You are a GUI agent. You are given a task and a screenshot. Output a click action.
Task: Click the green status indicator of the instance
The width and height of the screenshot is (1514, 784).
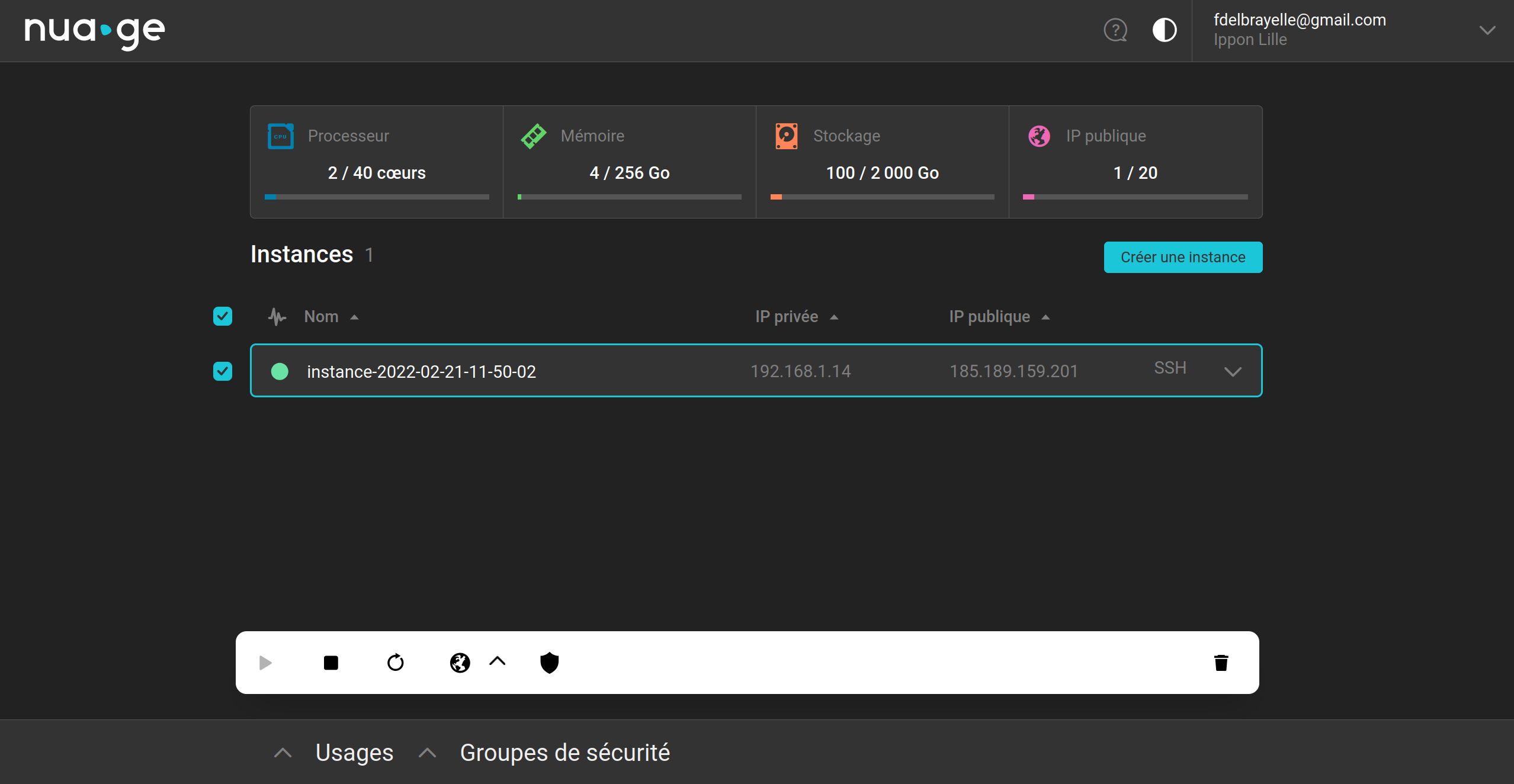tap(280, 371)
